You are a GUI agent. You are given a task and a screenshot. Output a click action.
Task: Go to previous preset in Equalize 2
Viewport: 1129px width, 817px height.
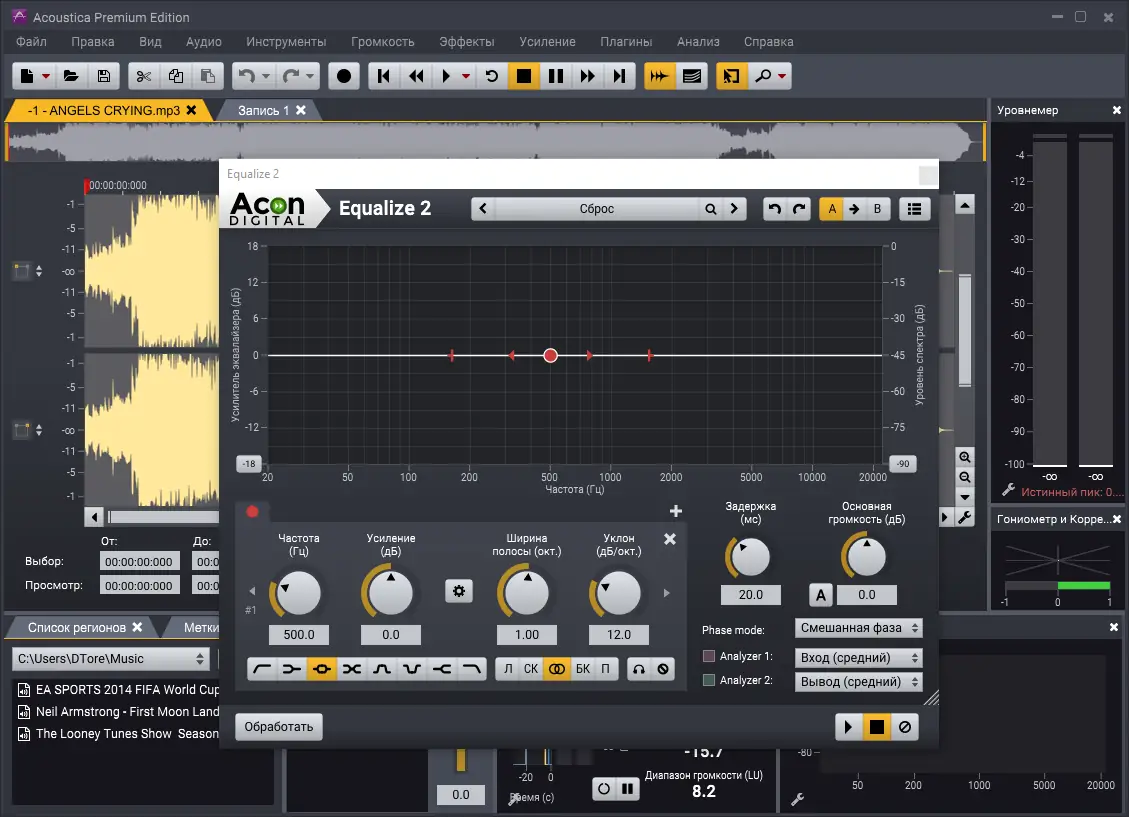pos(483,209)
